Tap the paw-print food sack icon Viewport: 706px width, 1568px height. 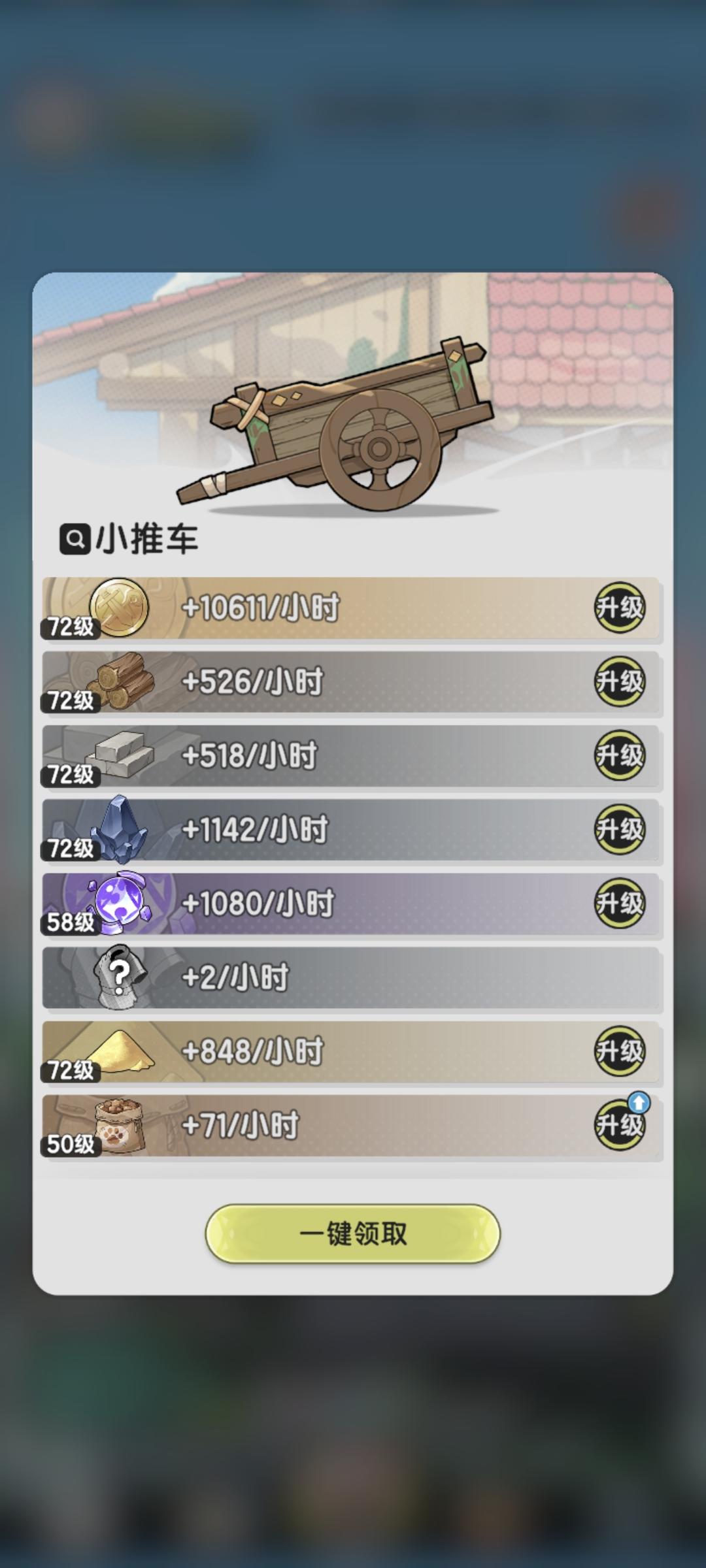[x=119, y=1125]
